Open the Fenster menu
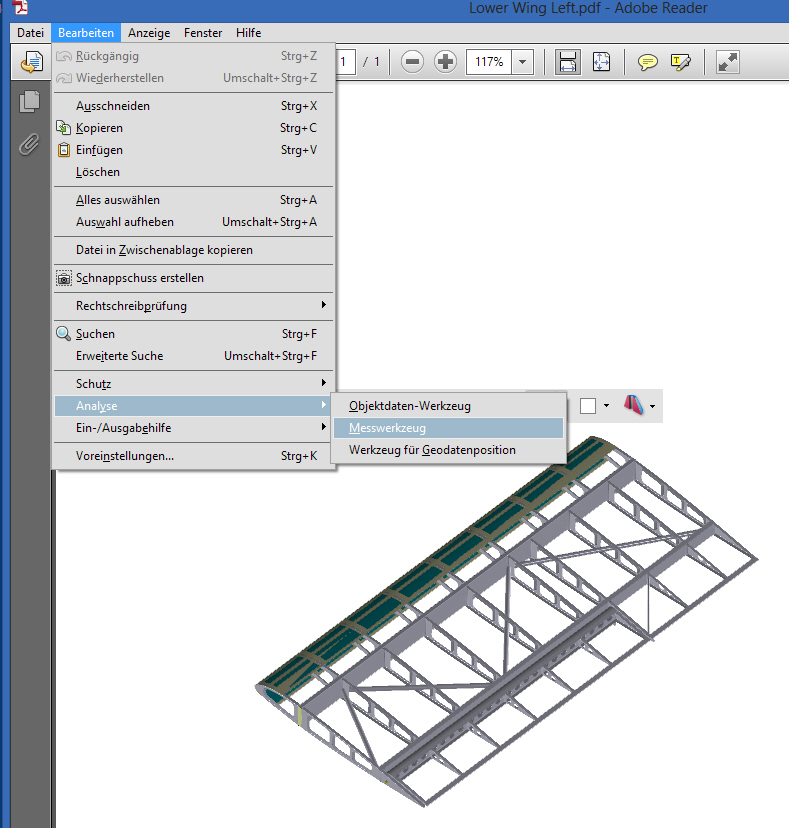 203,33
